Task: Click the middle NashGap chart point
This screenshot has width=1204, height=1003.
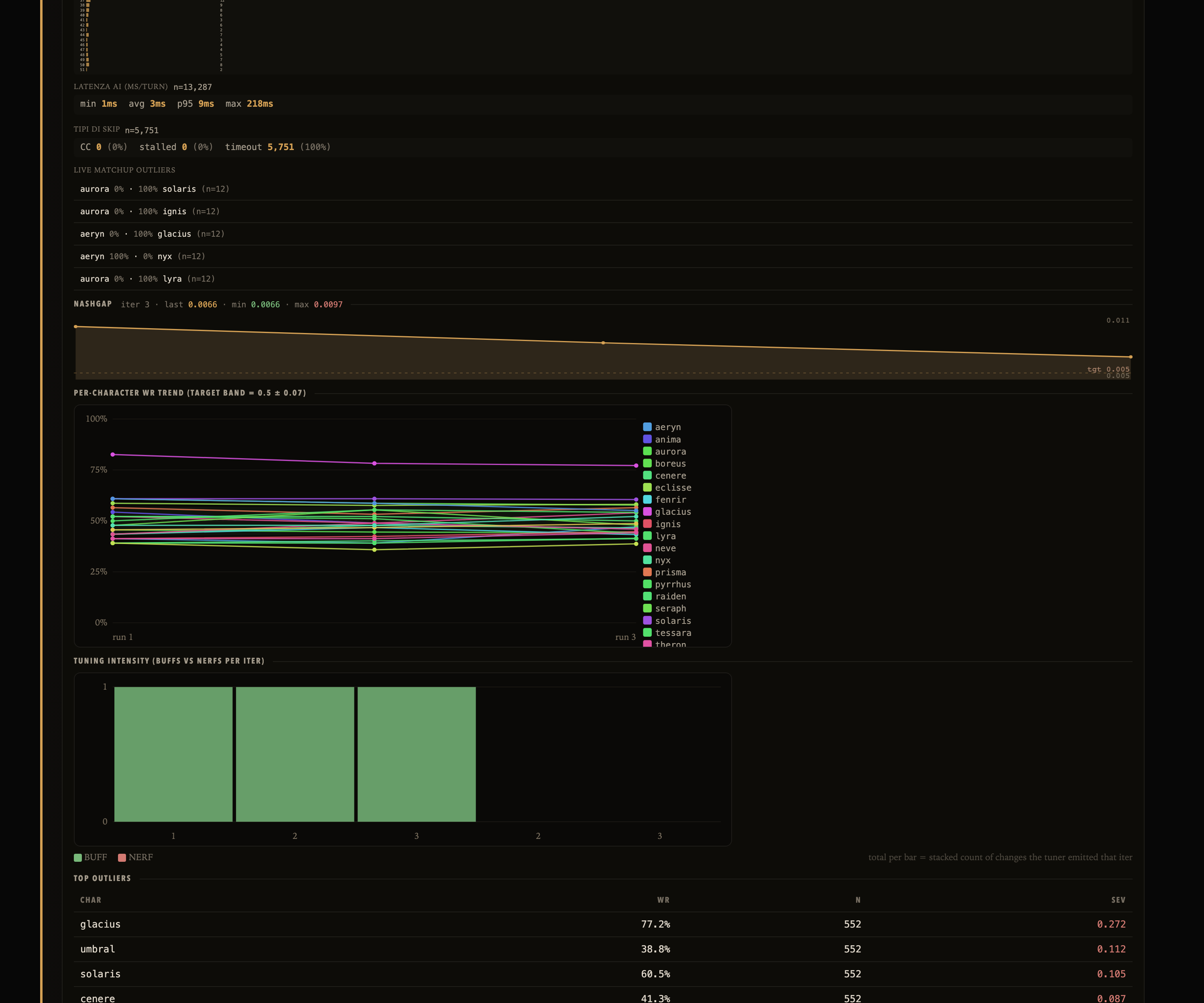Action: pos(603,343)
